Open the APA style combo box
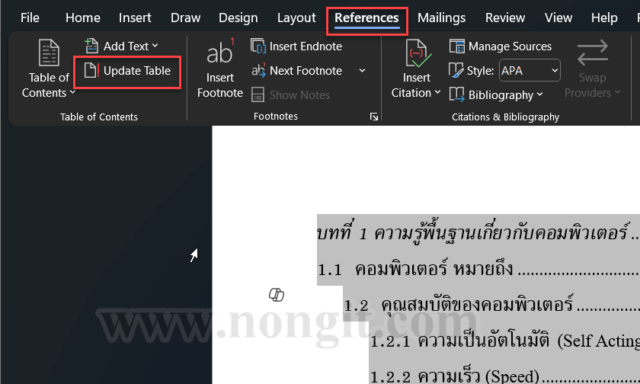 click(x=529, y=71)
